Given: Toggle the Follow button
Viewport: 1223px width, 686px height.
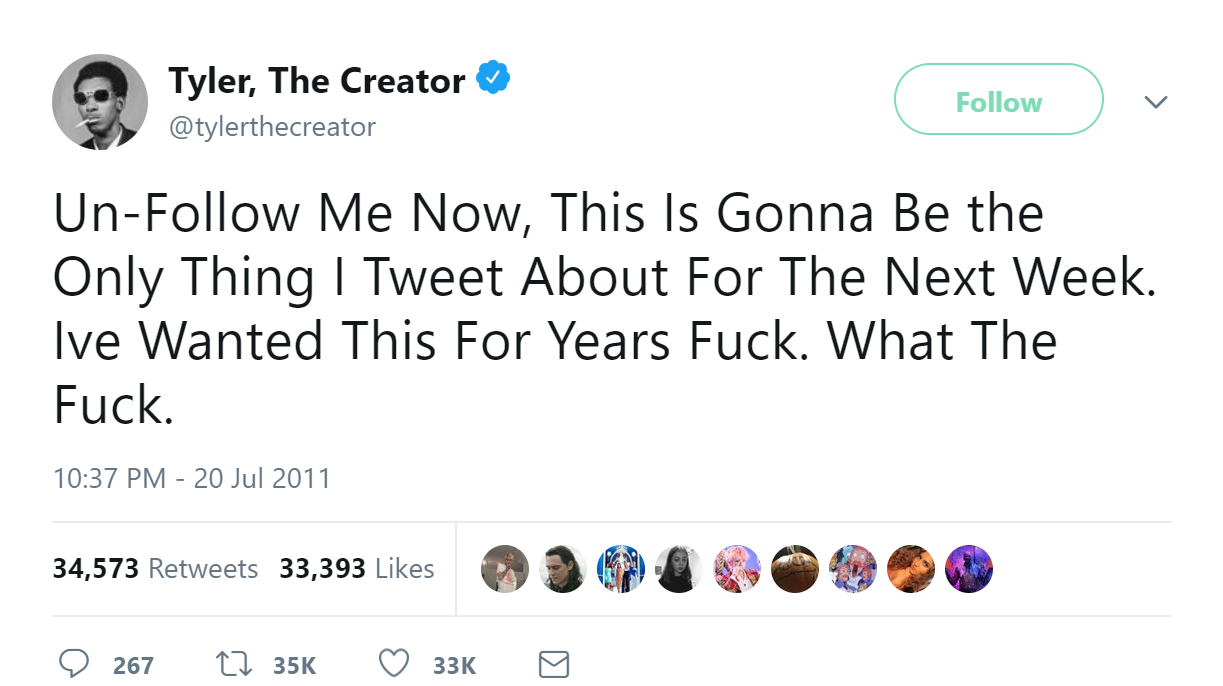Looking at the screenshot, I should pyautogui.click(x=998, y=100).
